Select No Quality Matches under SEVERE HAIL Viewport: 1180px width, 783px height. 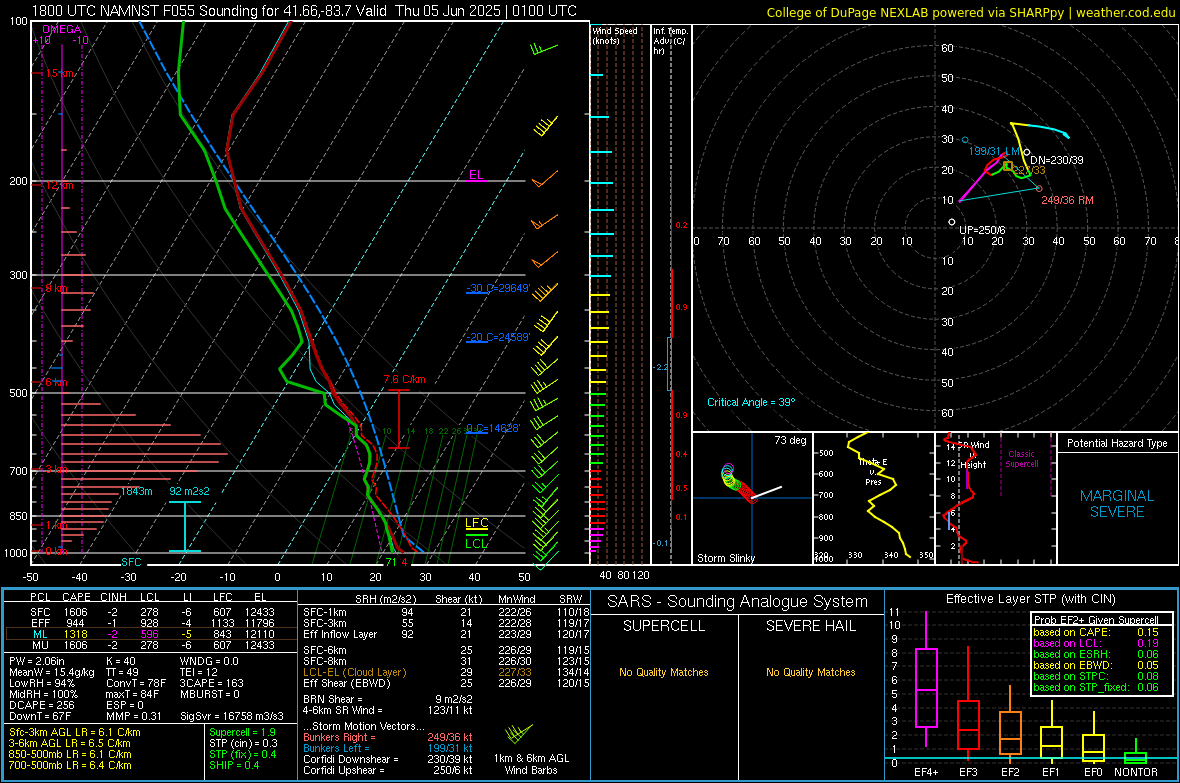[810, 672]
